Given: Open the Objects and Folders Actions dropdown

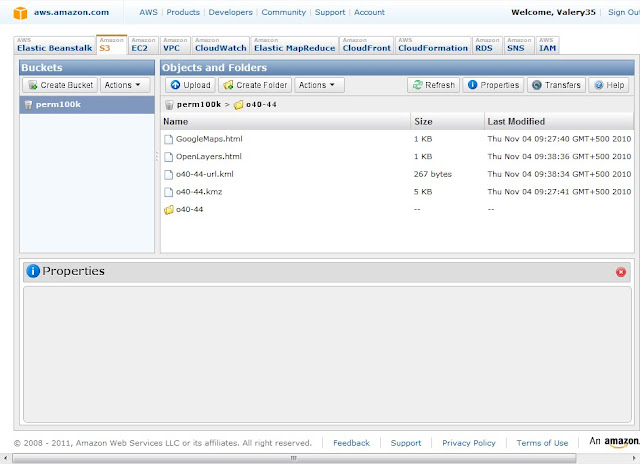Looking at the screenshot, I should click(320, 85).
